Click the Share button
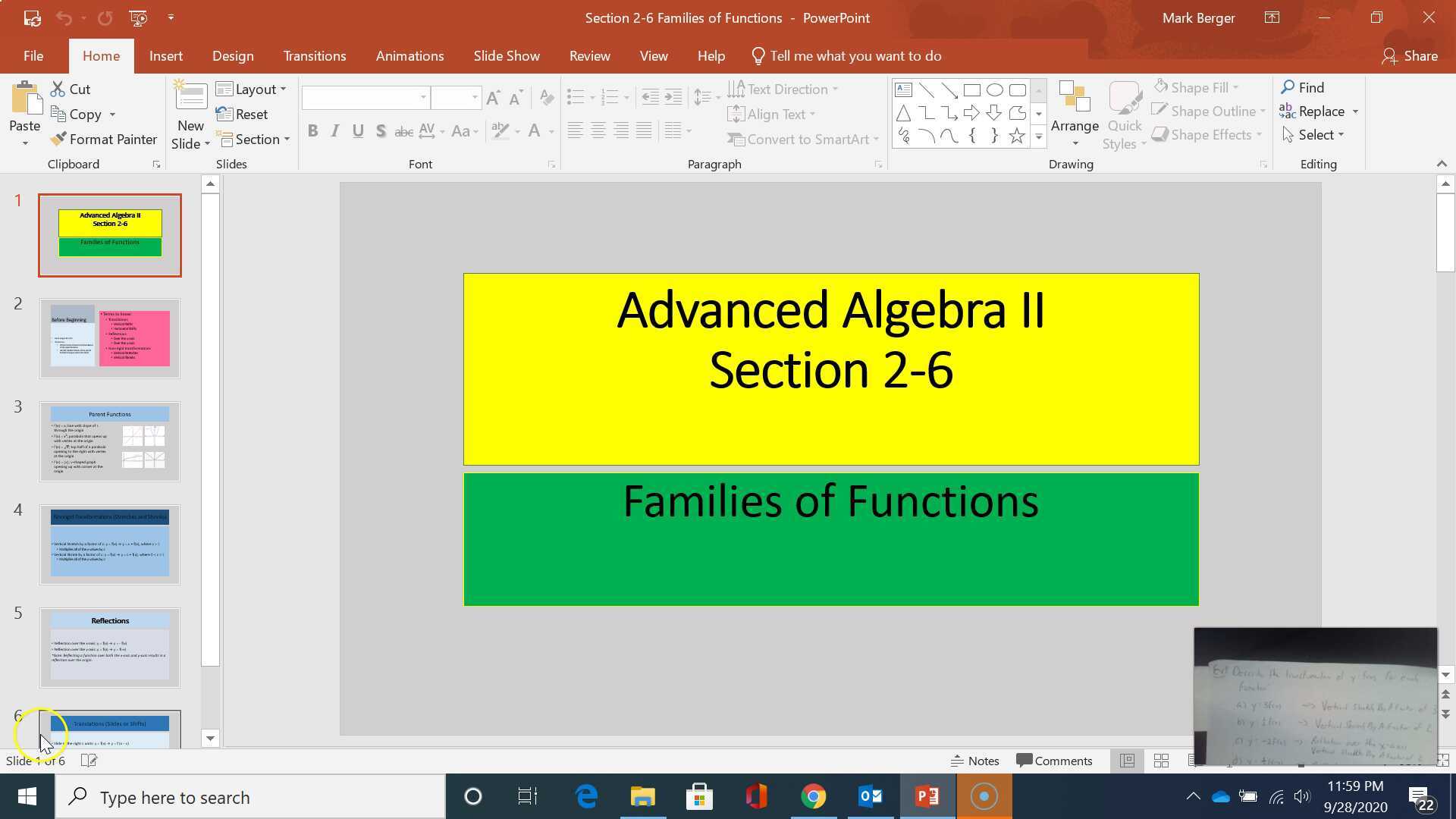Image resolution: width=1456 pixels, height=819 pixels. coord(1410,56)
